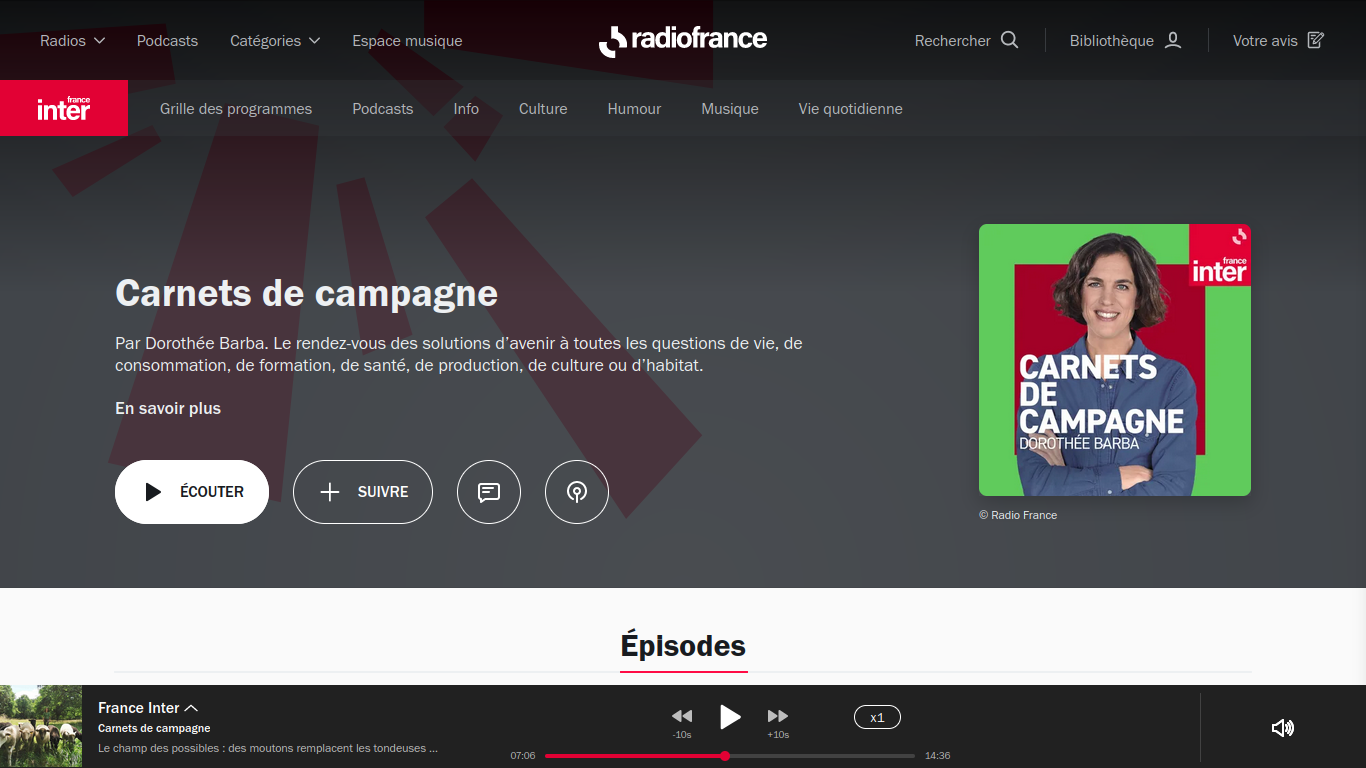Open Bibliothèque user library
Viewport: 1366px width, 768px height.
click(x=1126, y=41)
